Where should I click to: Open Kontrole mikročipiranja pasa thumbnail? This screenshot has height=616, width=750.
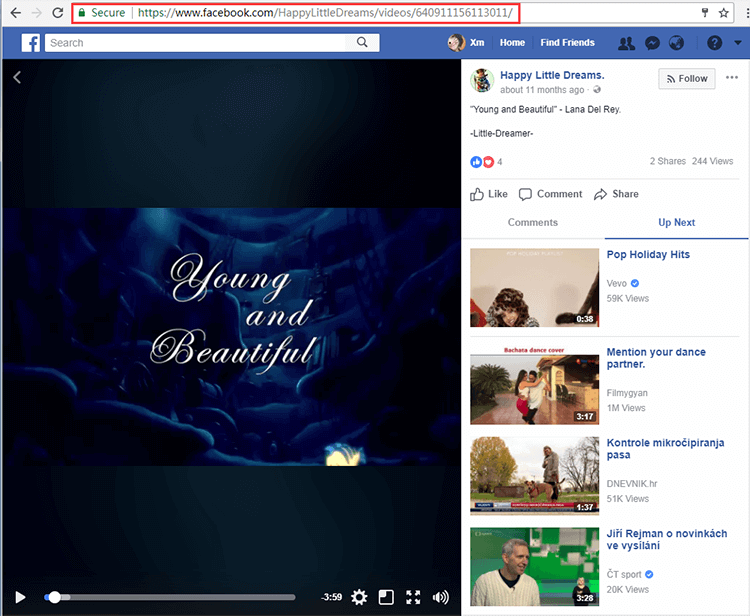tap(534, 476)
